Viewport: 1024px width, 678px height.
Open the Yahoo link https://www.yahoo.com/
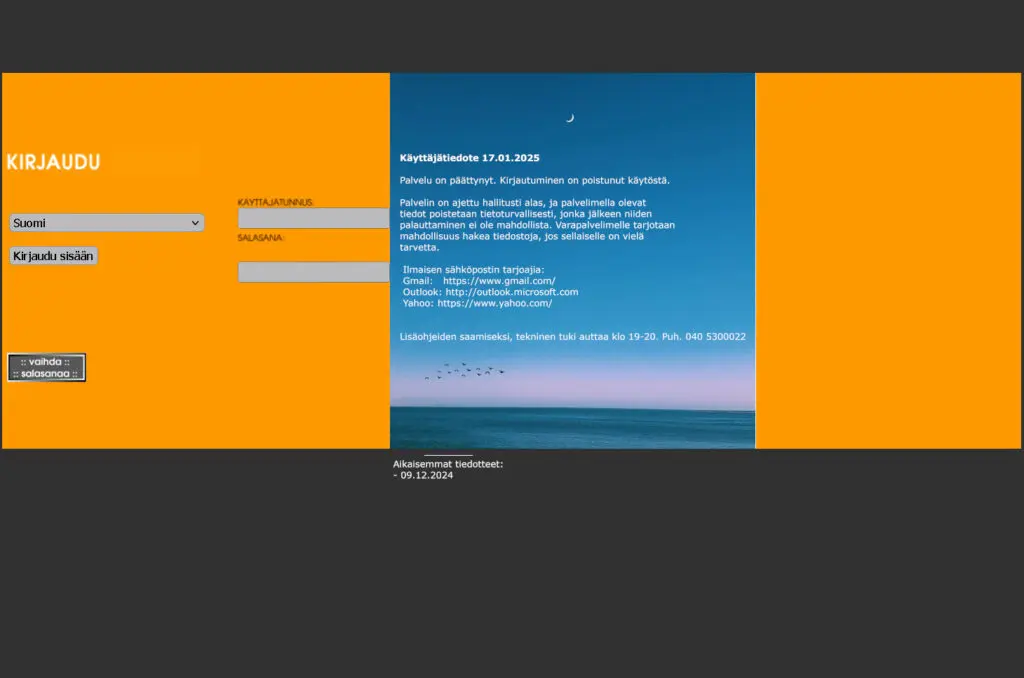(495, 303)
